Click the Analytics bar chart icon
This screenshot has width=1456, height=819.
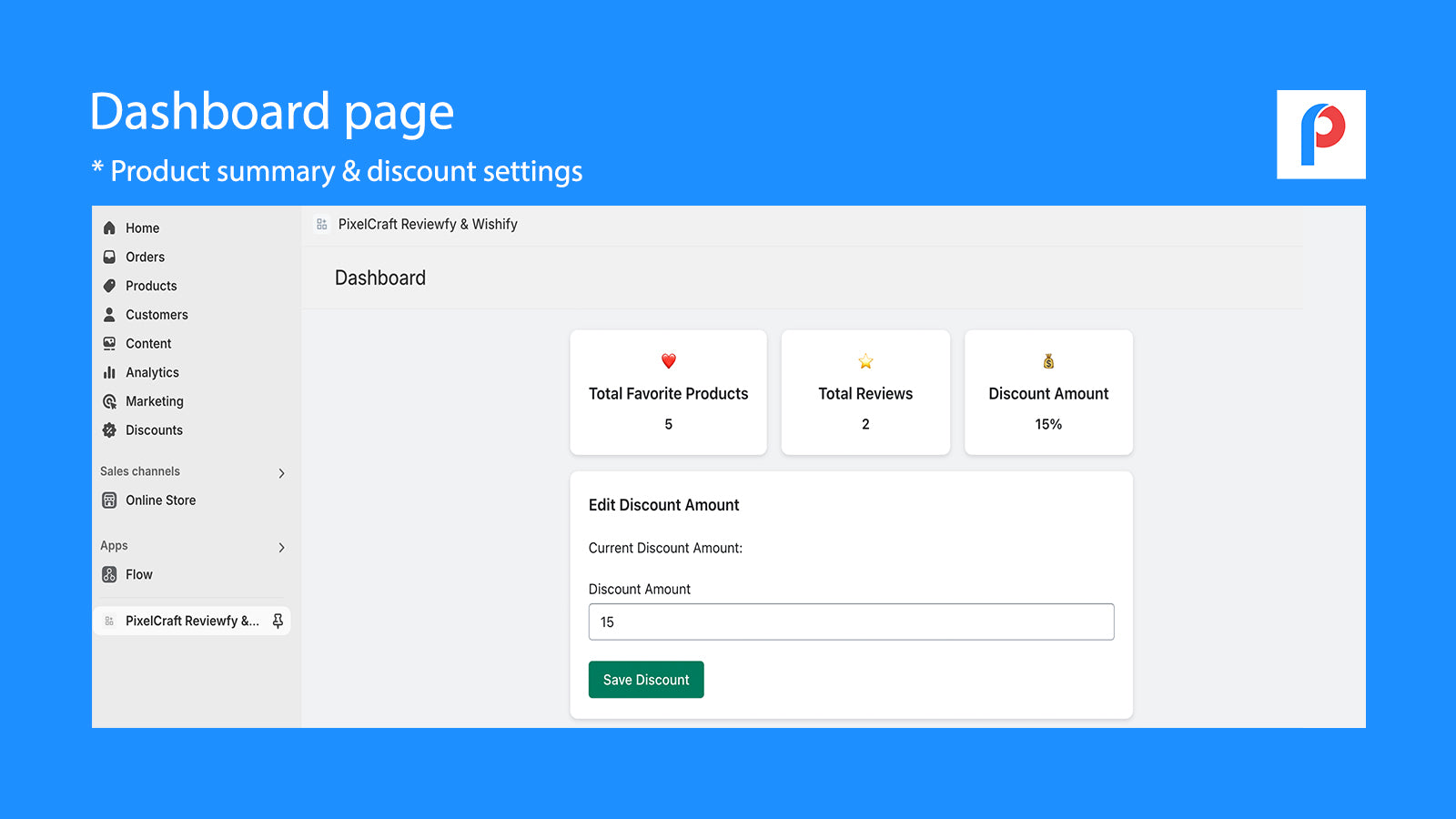click(x=109, y=372)
